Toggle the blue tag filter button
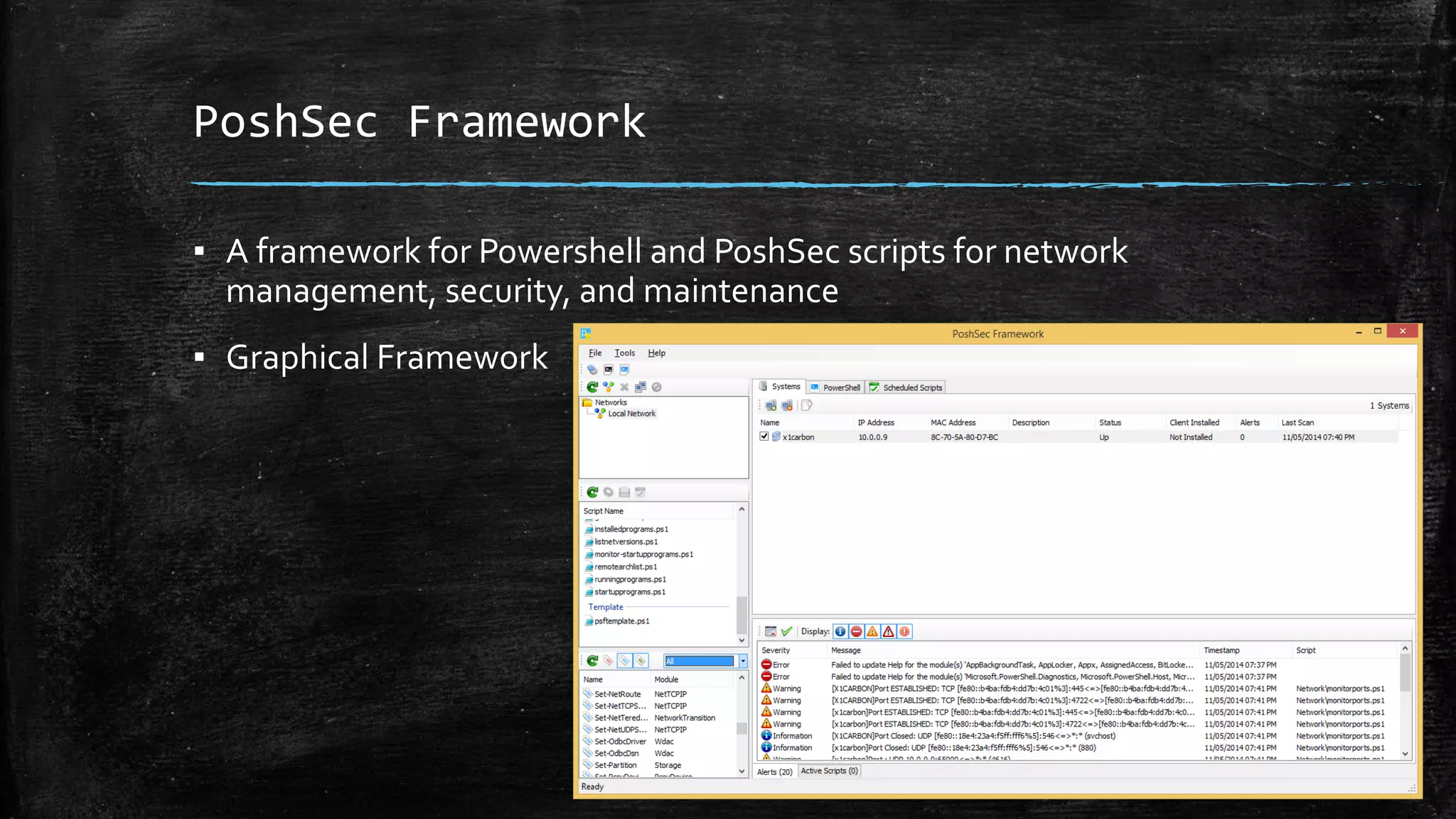The image size is (1456, 819). point(624,660)
